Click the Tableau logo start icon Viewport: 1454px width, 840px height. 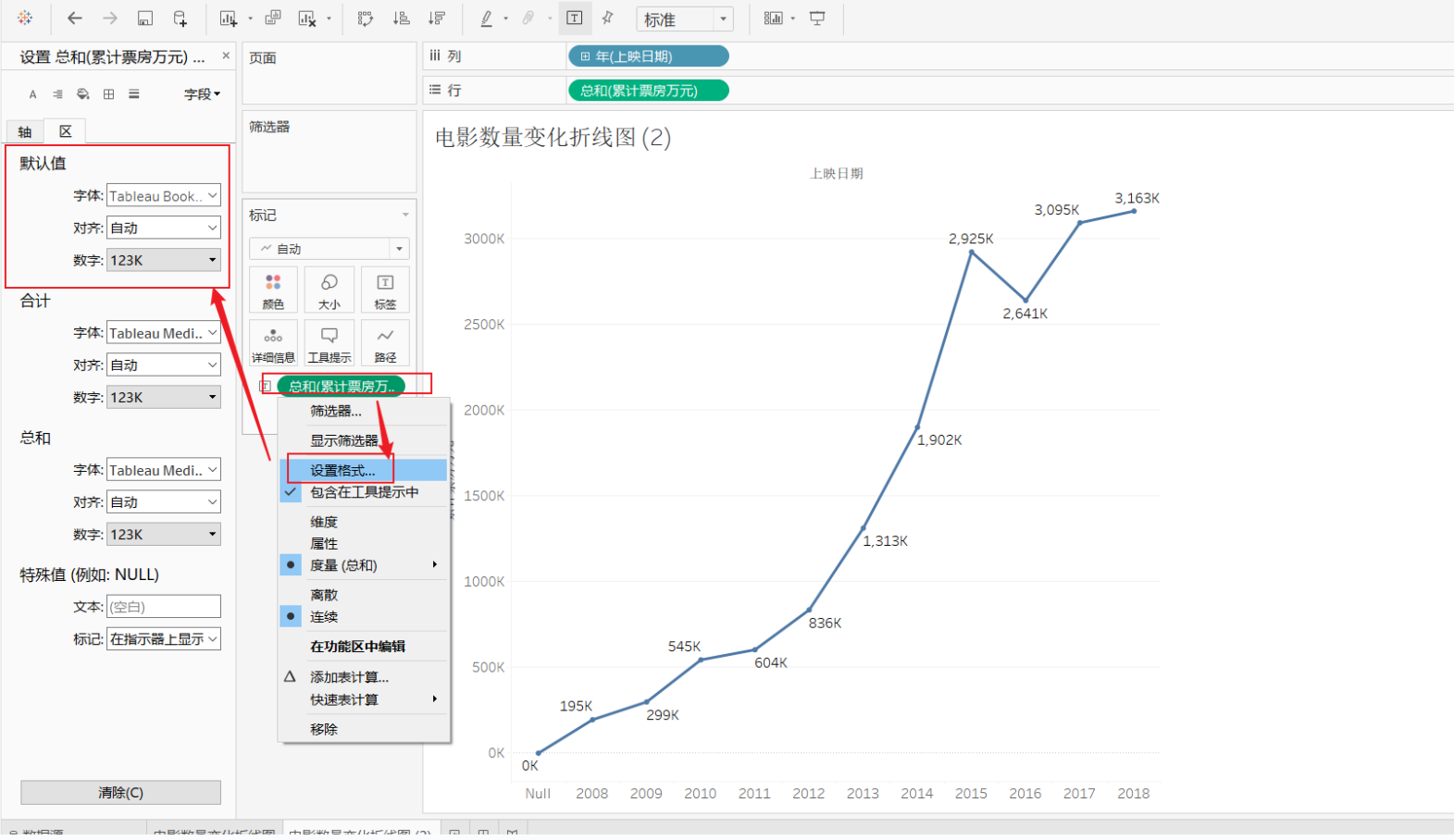[25, 18]
